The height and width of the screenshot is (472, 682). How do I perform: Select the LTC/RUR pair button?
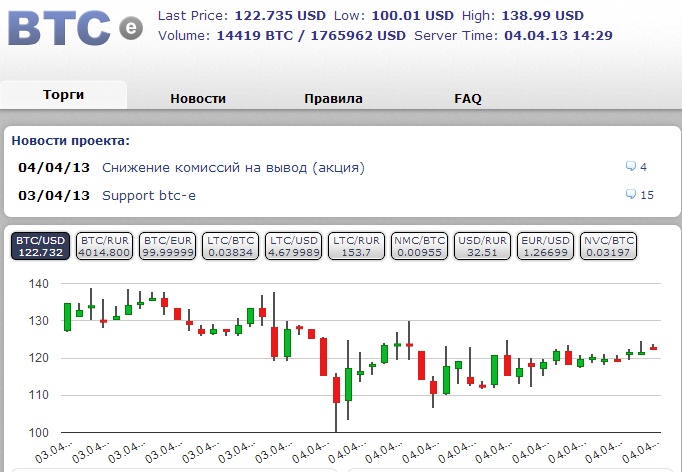[x=356, y=246]
